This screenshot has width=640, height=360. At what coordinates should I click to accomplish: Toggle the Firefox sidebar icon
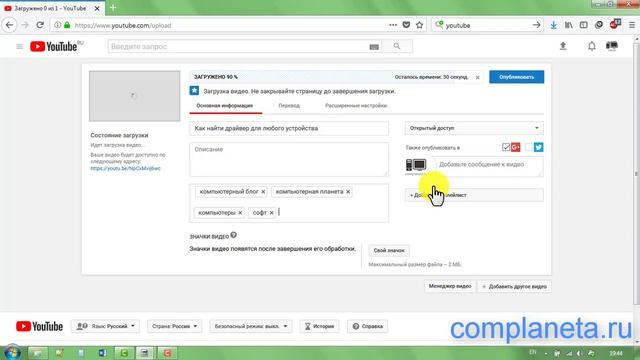coord(584,25)
